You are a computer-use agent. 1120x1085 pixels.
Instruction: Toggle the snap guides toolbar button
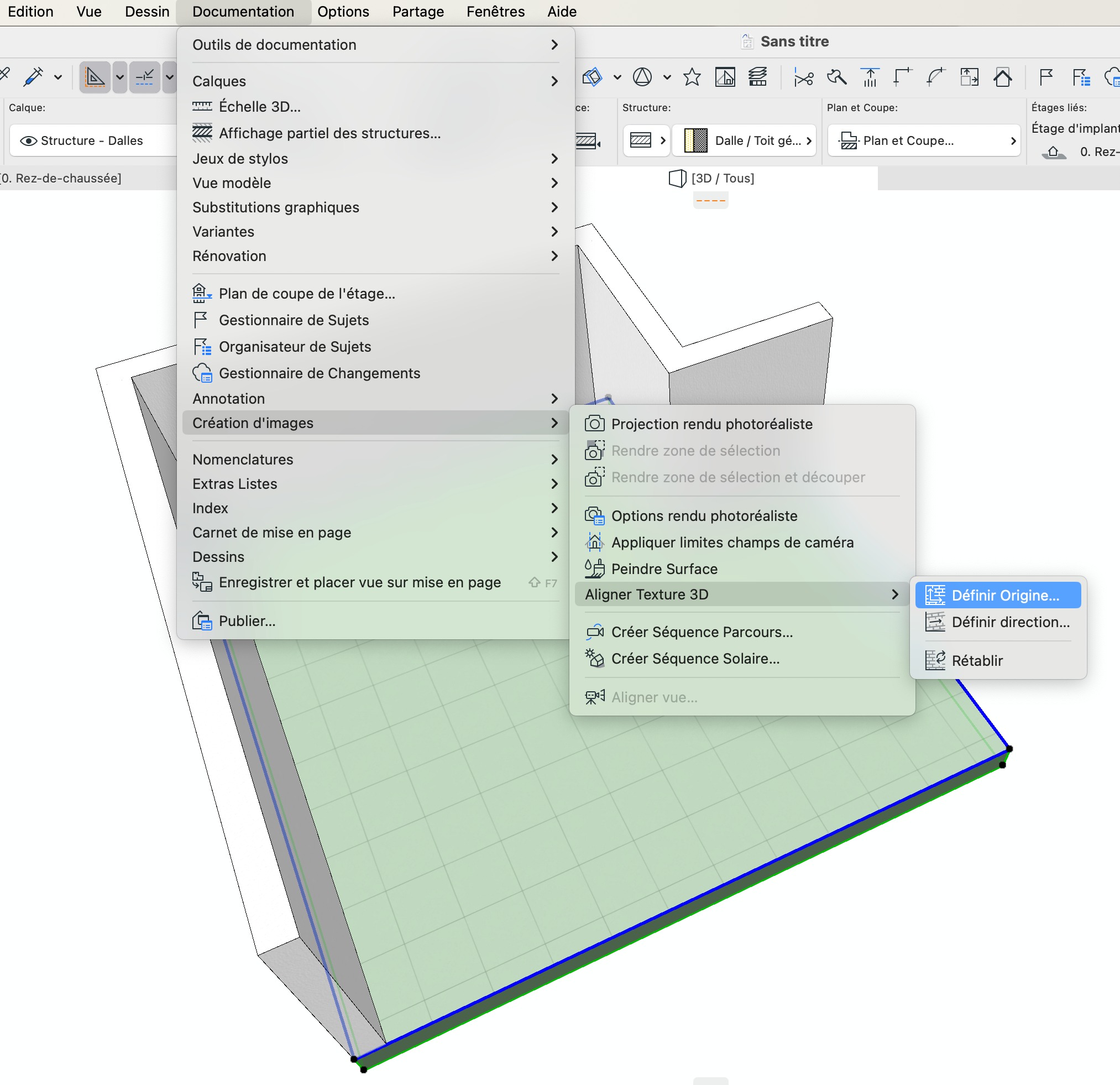145,77
